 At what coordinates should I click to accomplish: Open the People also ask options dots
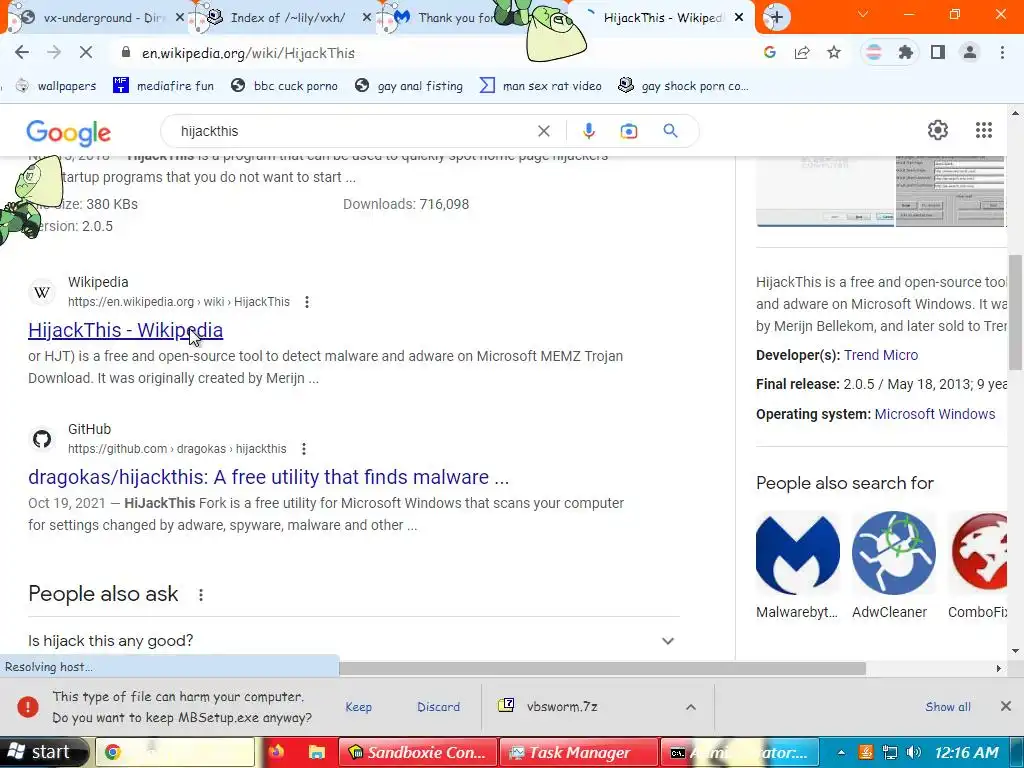tap(201, 595)
